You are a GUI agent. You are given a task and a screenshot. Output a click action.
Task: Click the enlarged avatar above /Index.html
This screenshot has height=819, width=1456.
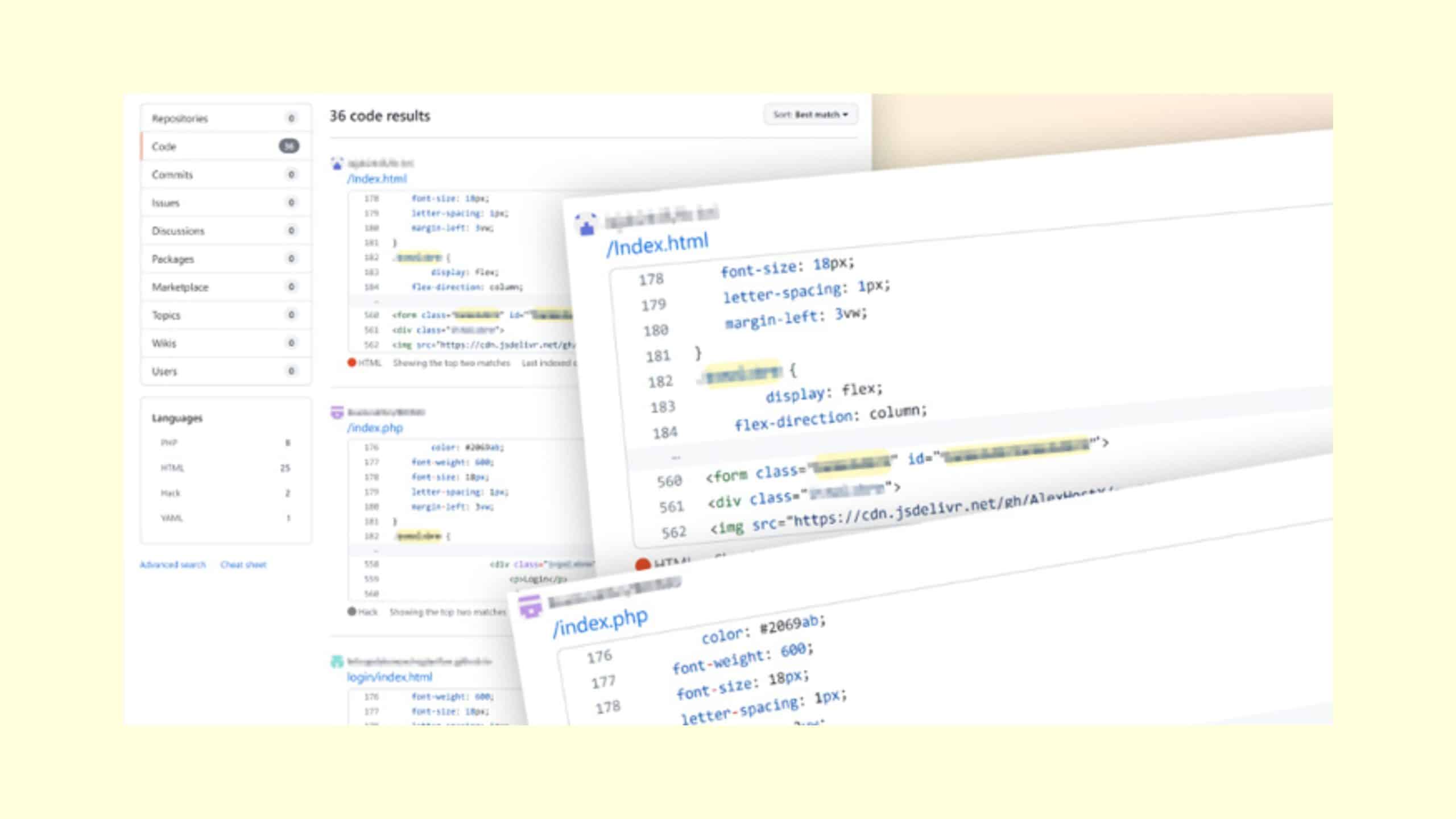tap(586, 225)
